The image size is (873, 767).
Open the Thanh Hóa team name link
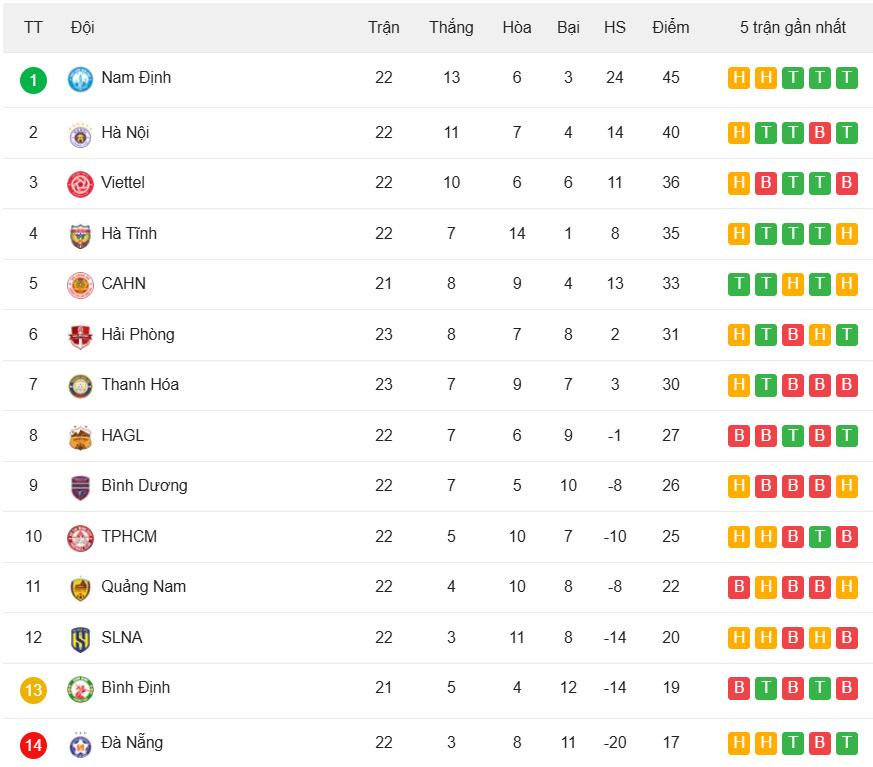tap(140, 384)
